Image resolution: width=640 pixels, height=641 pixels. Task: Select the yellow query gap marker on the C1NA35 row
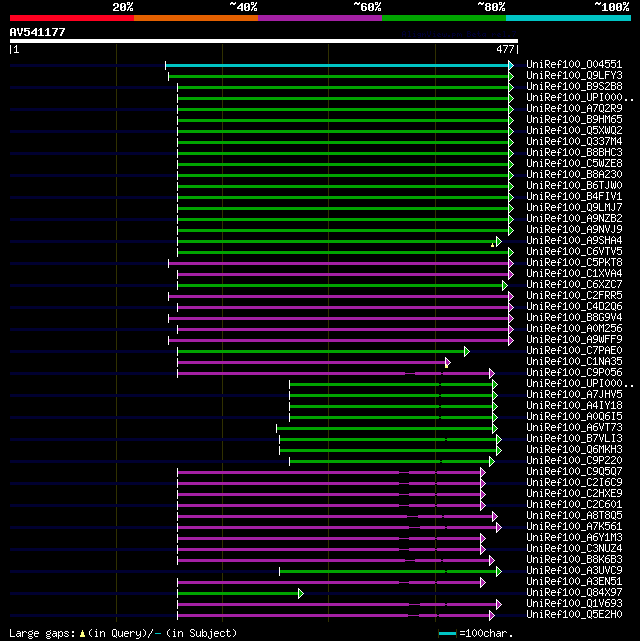point(446,365)
